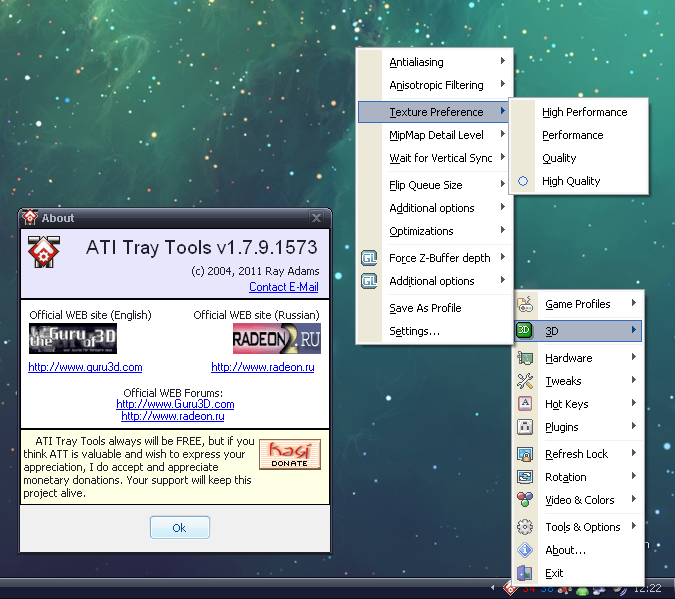Expand the Wait for Vertical Sync submenu arrow
This screenshot has height=599, width=675.
(502, 157)
